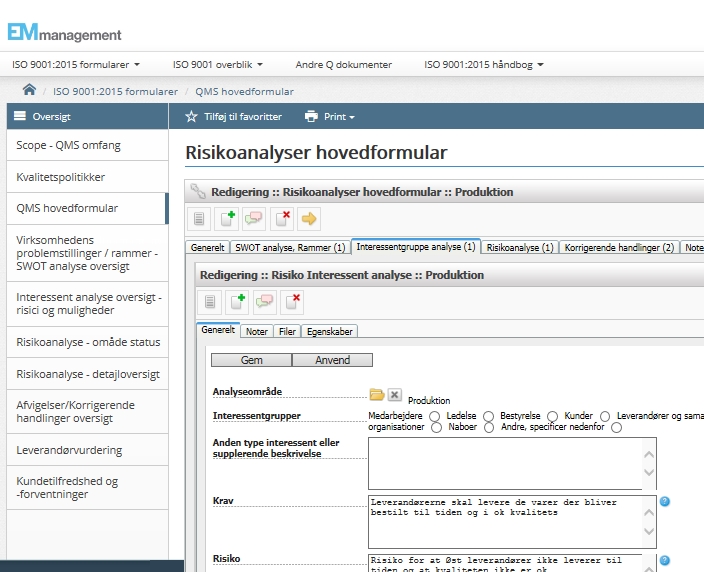
Task: Go to QMS hovedformular breadcrumb link
Action: tap(244, 92)
